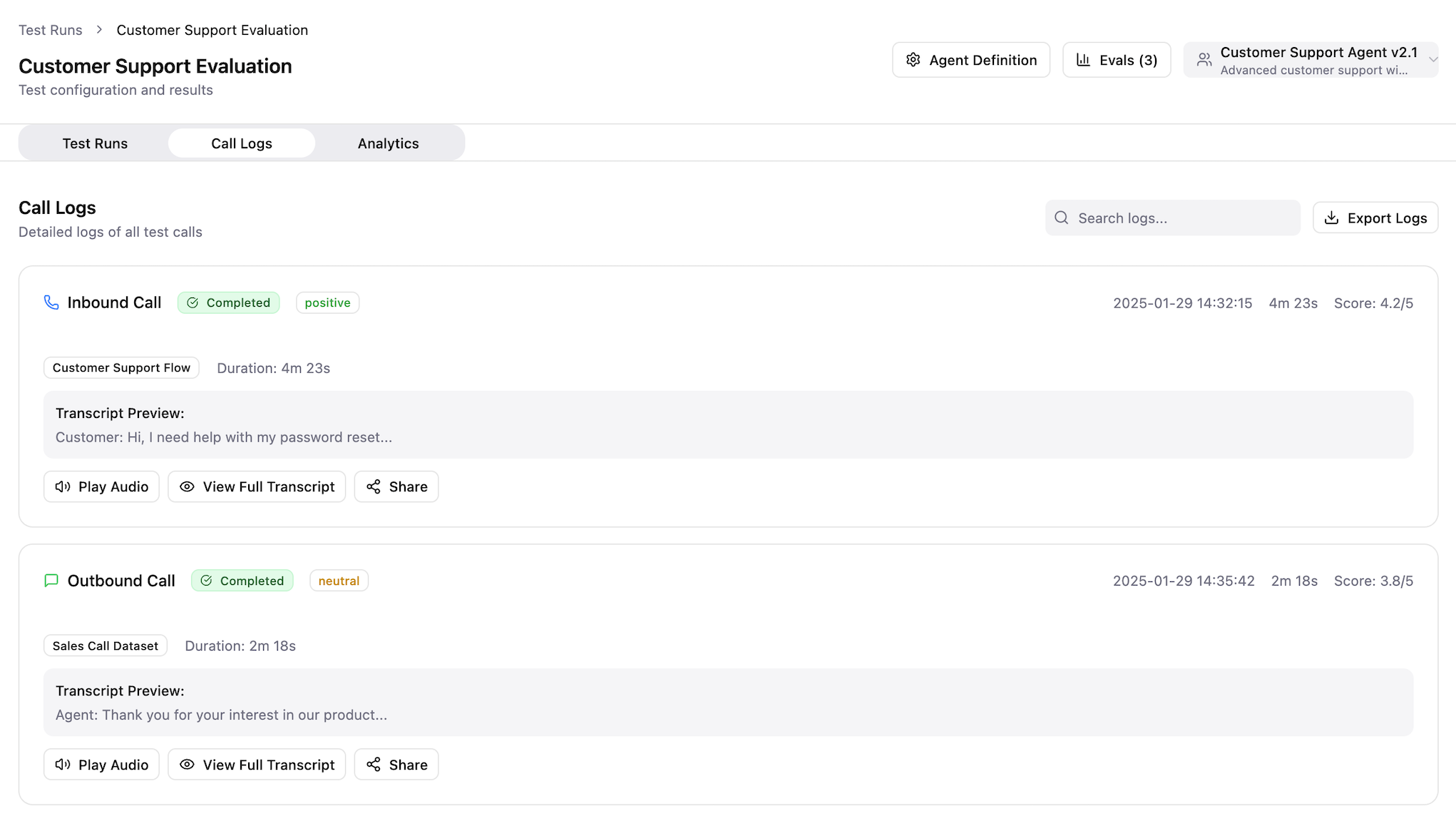The image size is (1456, 816).
Task: Switch to the Test Runs tab
Action: (95, 143)
